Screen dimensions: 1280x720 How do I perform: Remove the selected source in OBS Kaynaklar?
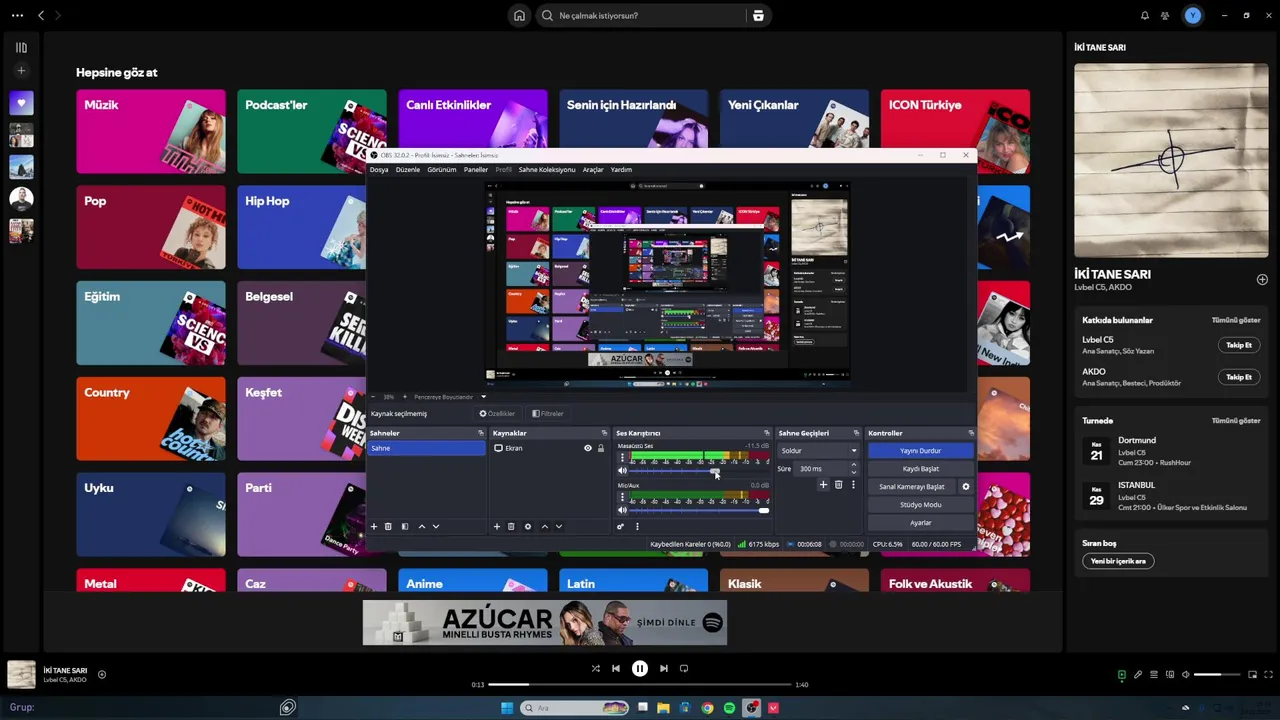point(511,526)
